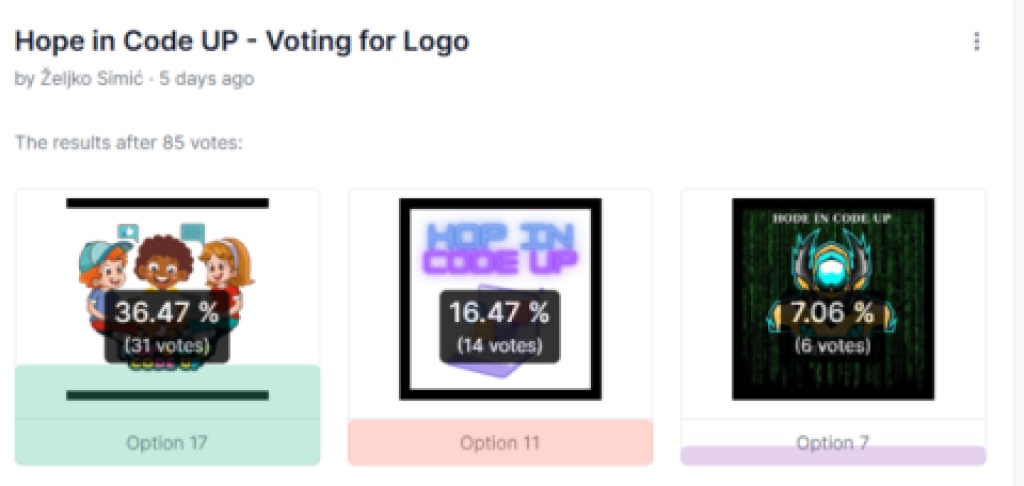Viewport: 1024px width, 486px height.
Task: Click the 36.47 % result badge
Action: tap(166, 312)
